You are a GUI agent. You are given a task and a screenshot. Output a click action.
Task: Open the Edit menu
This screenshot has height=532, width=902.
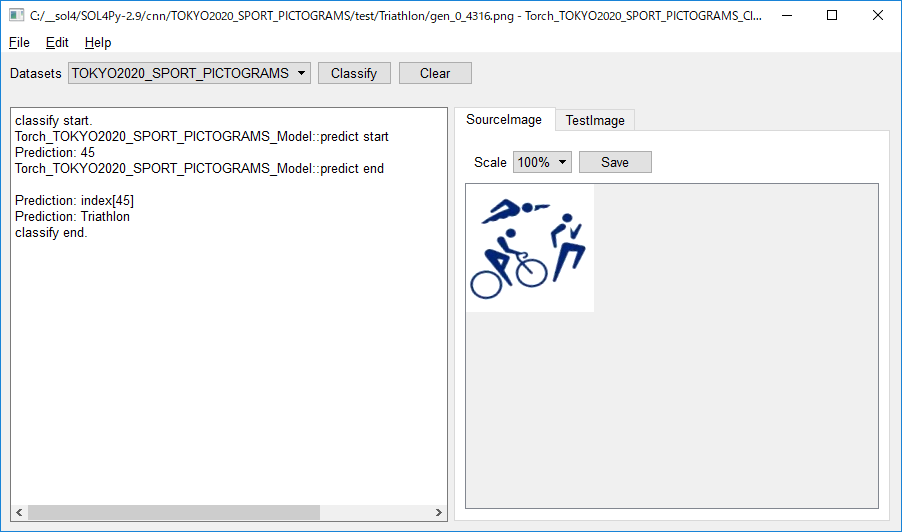pyautogui.click(x=57, y=43)
